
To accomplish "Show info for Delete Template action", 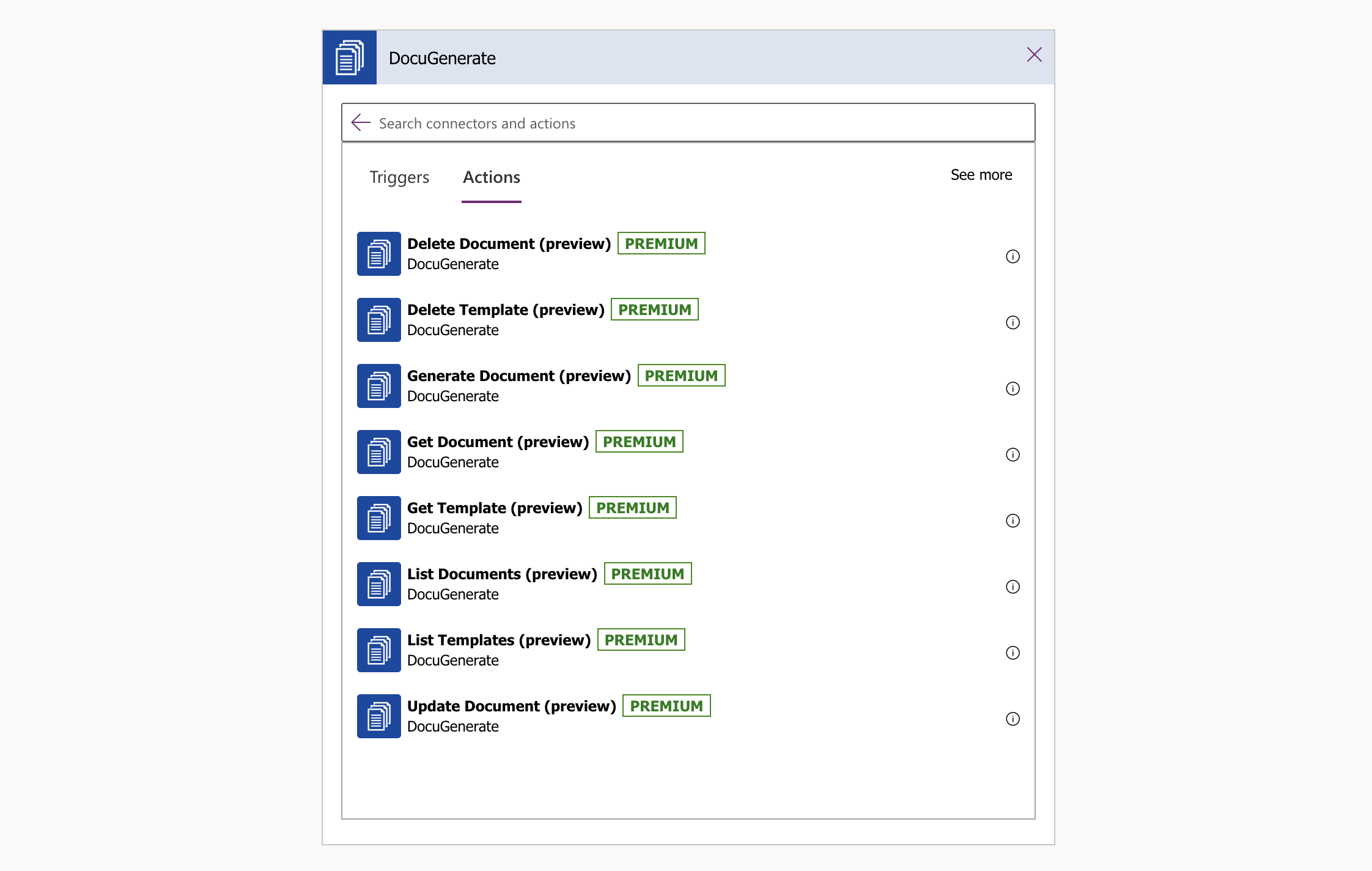I will [x=1012, y=322].
